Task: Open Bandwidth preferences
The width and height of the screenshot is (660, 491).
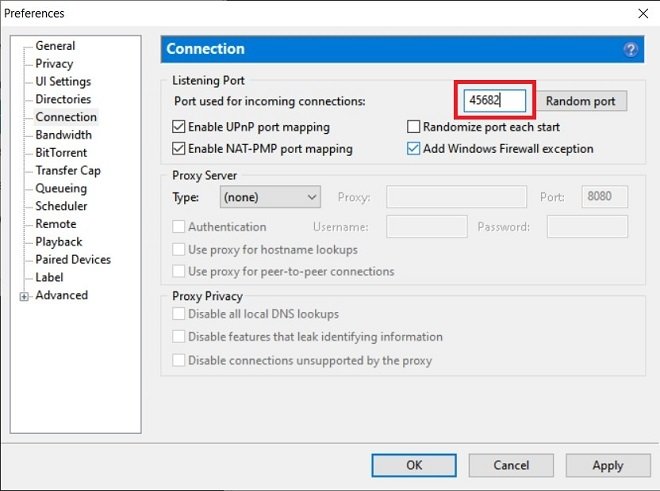Action: pyautogui.click(x=64, y=135)
